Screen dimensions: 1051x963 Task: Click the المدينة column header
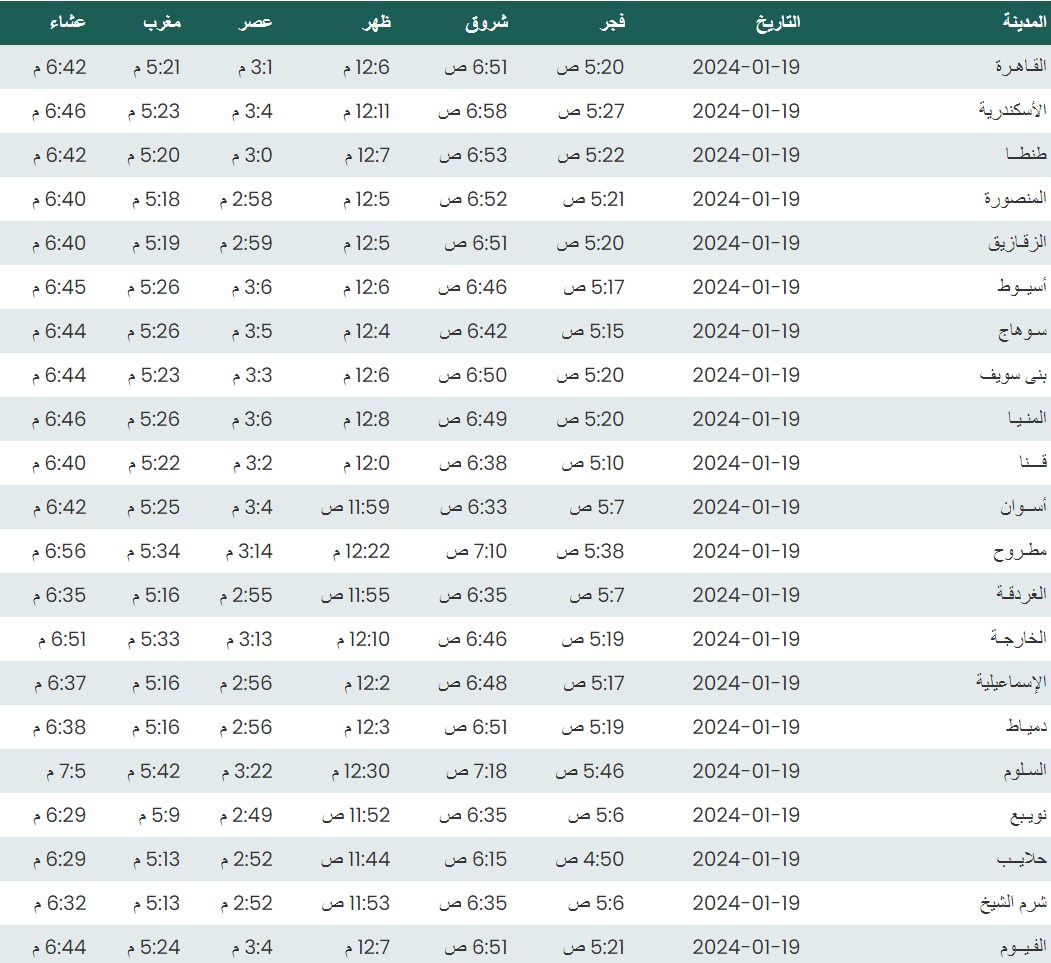coord(1025,21)
